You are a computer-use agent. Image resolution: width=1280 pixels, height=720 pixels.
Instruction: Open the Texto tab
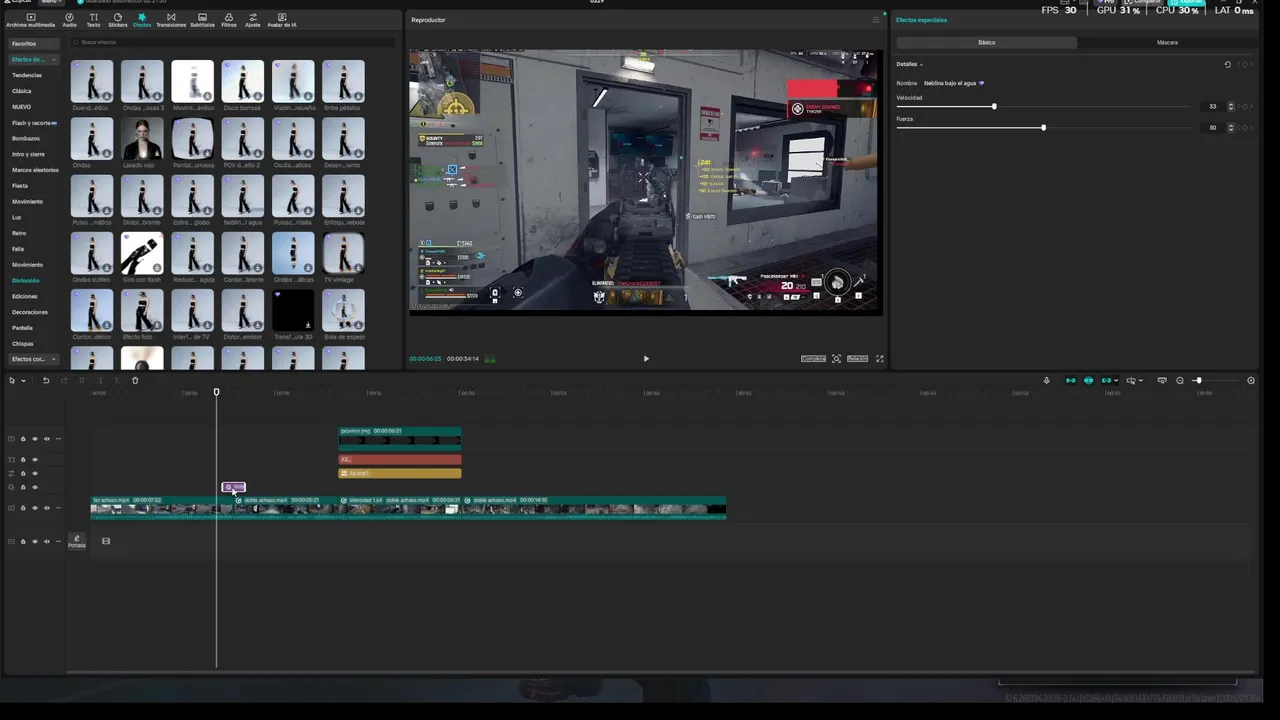[93, 20]
